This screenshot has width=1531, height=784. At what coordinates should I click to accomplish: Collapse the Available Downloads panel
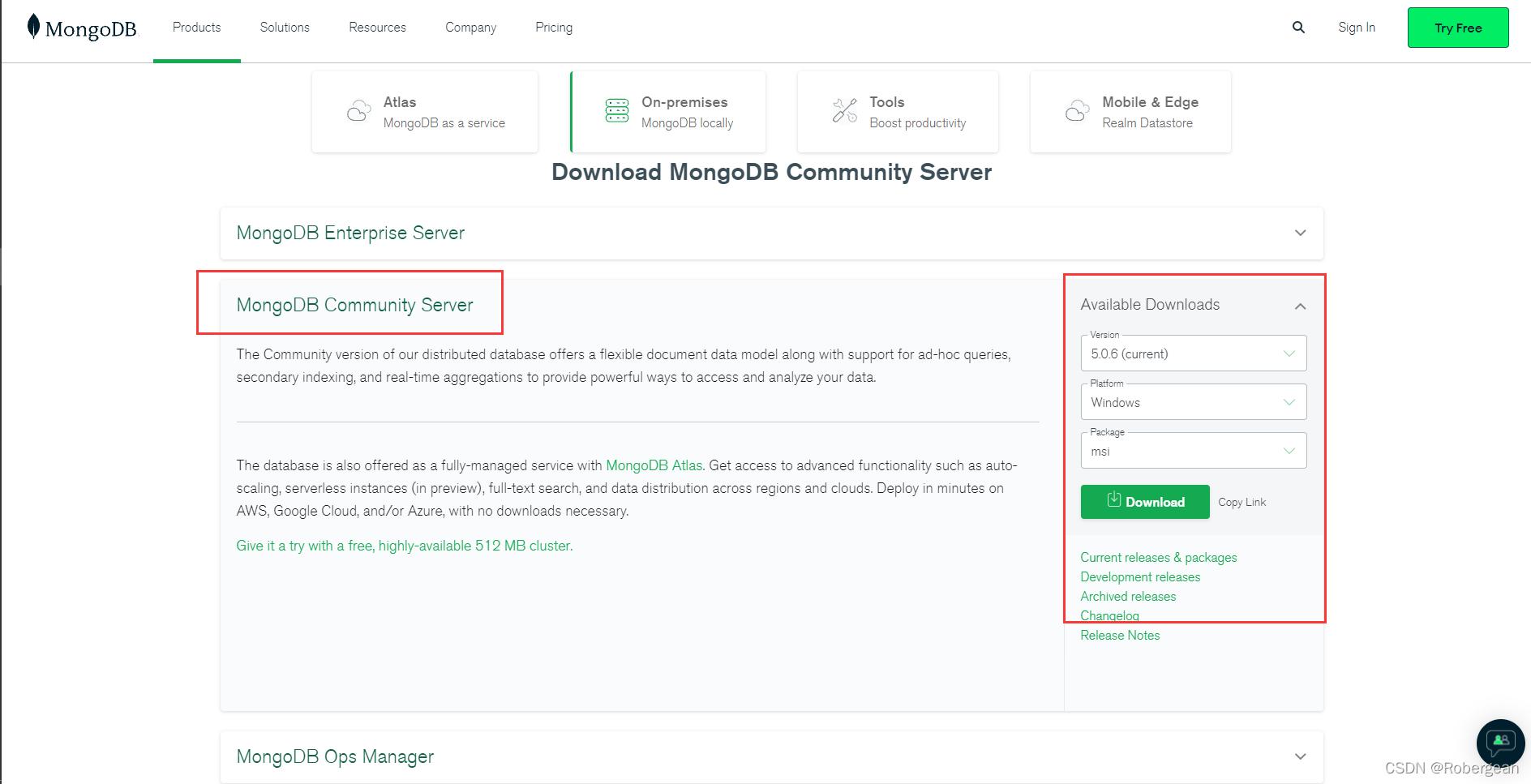1300,306
